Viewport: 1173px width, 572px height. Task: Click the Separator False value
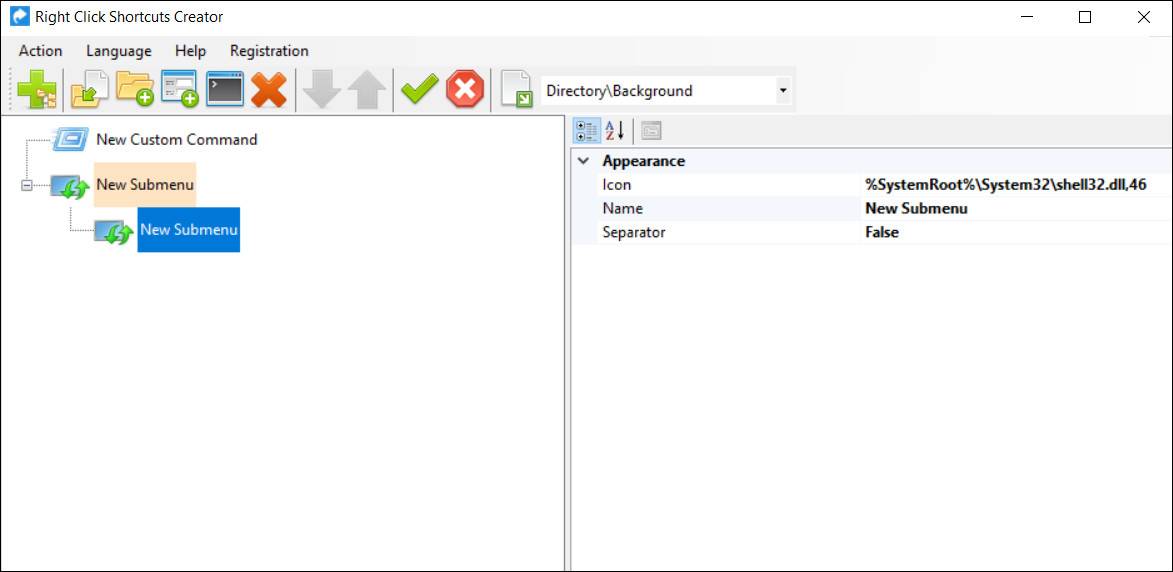(882, 233)
